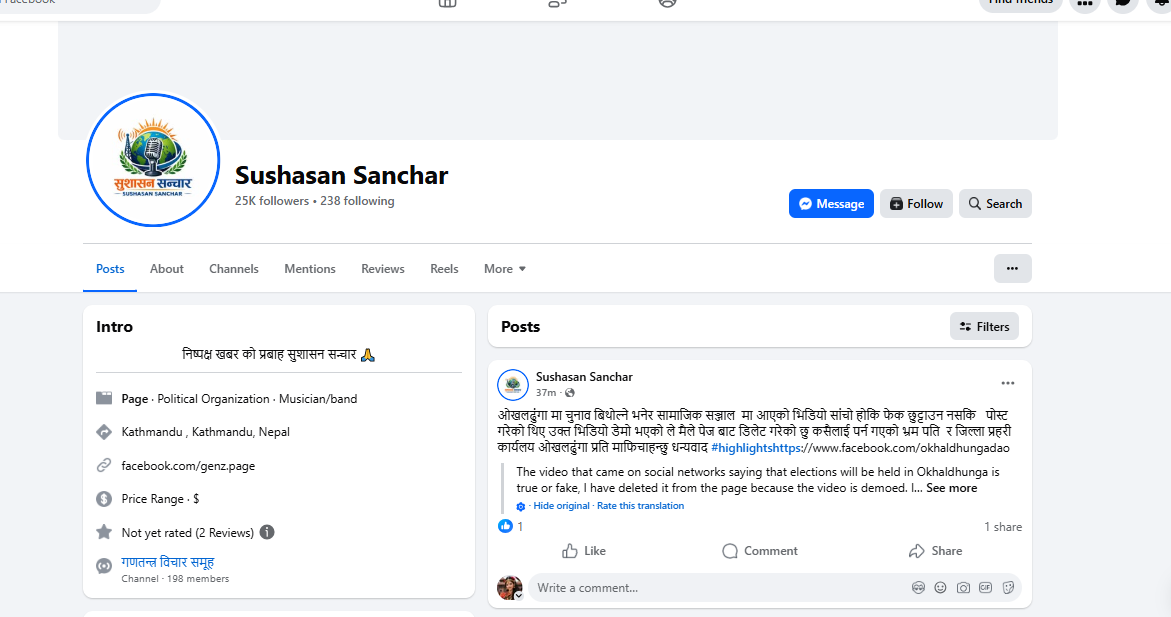Insert an avatar sticker in the comment
1171x617 pixels.
[x=918, y=588]
